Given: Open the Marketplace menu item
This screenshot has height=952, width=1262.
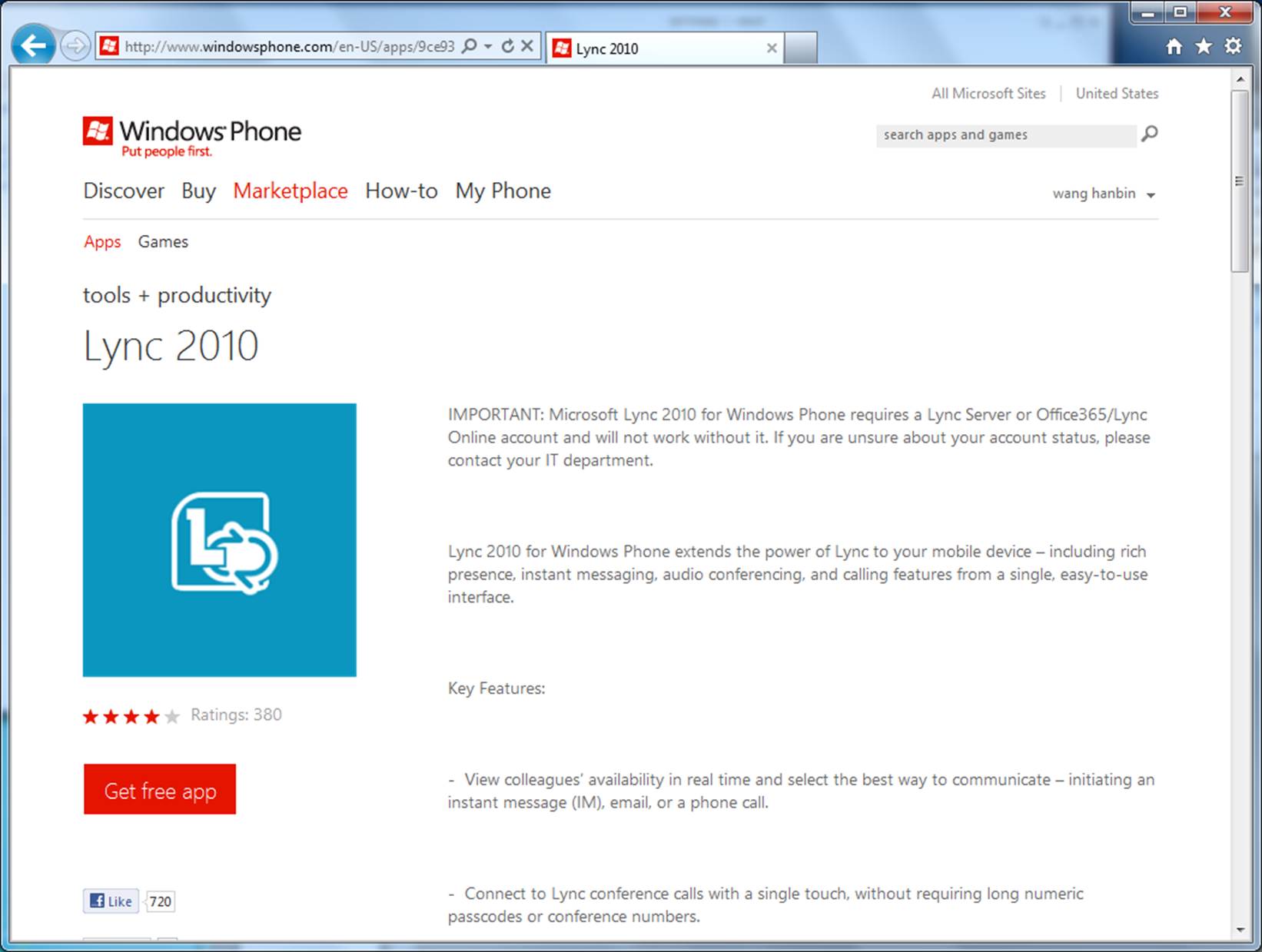Looking at the screenshot, I should point(291,191).
